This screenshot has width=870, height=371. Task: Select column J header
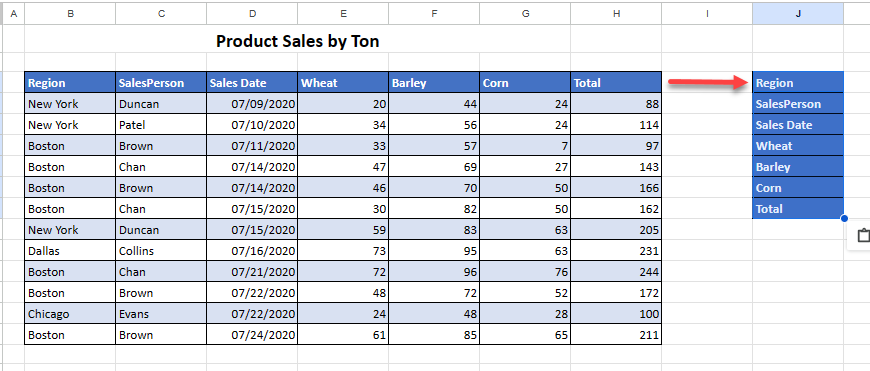(798, 14)
